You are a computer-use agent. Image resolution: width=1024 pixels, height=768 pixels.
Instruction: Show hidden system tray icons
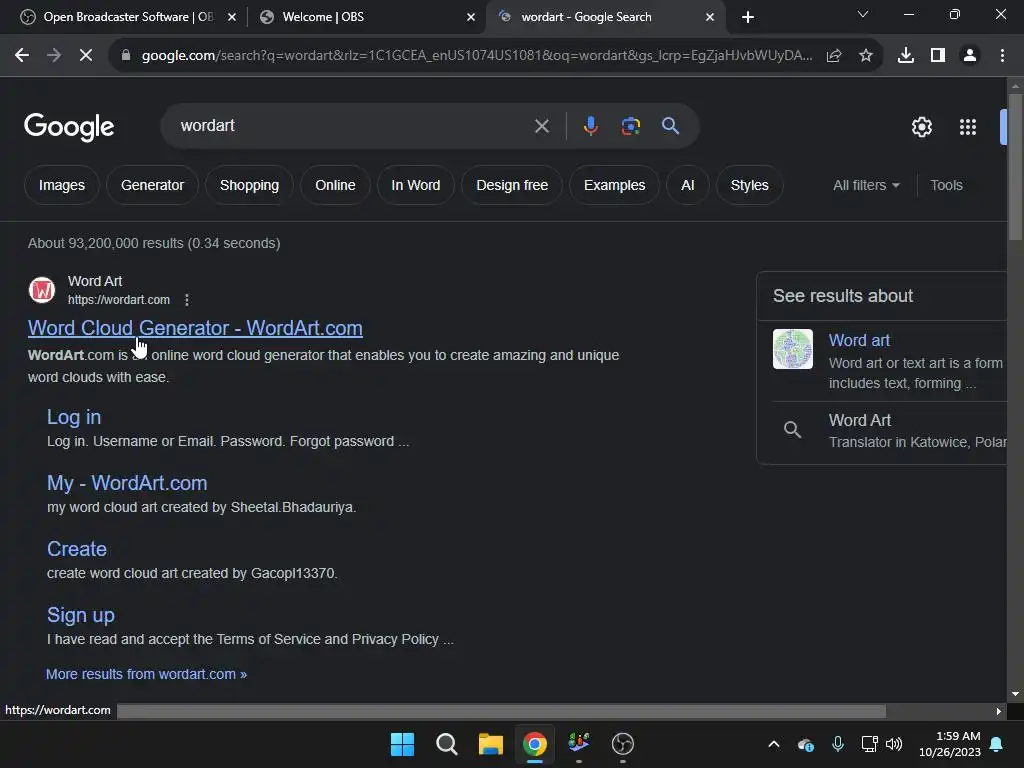(x=774, y=744)
